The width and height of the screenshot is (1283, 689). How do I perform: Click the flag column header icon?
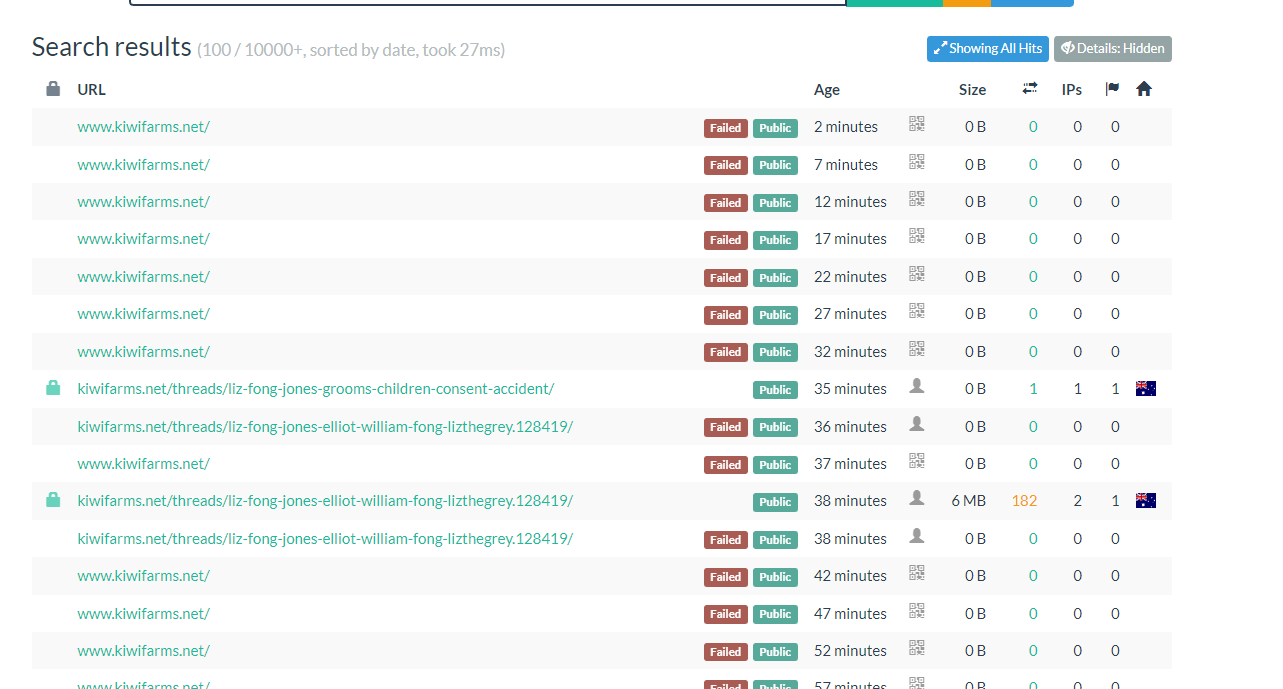(1112, 89)
